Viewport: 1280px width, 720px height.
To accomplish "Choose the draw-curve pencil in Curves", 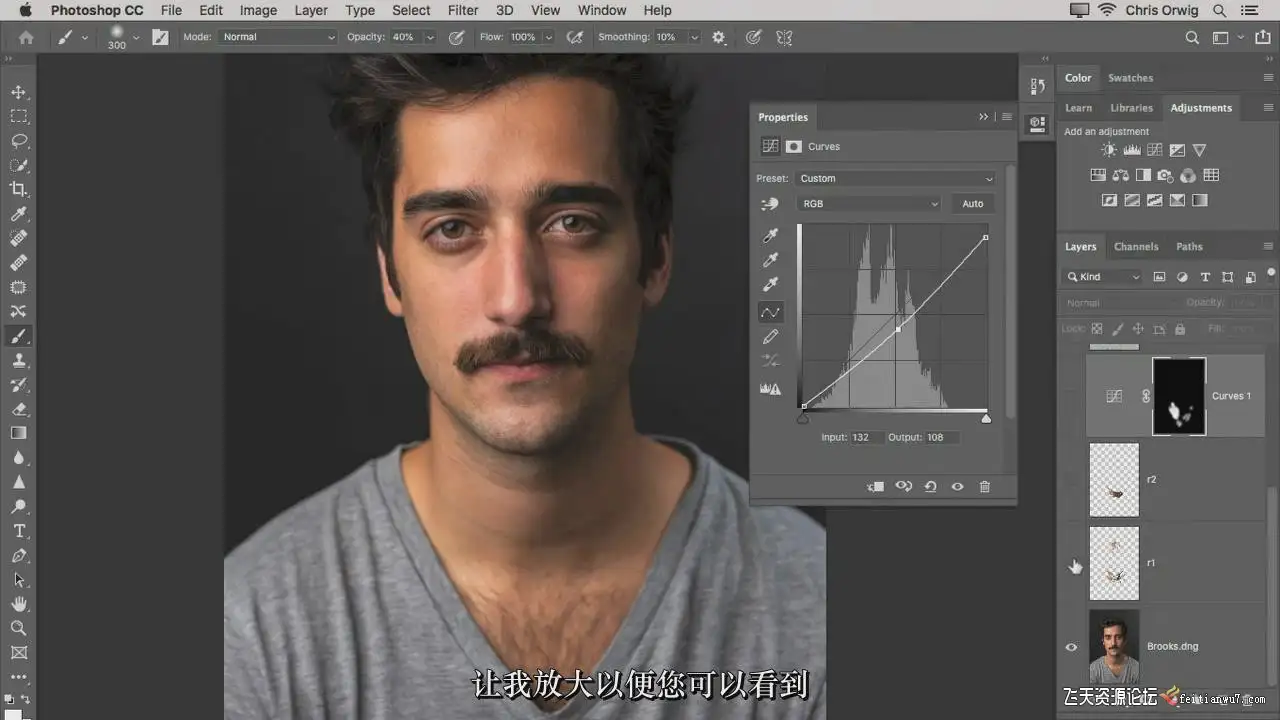I will pos(770,337).
